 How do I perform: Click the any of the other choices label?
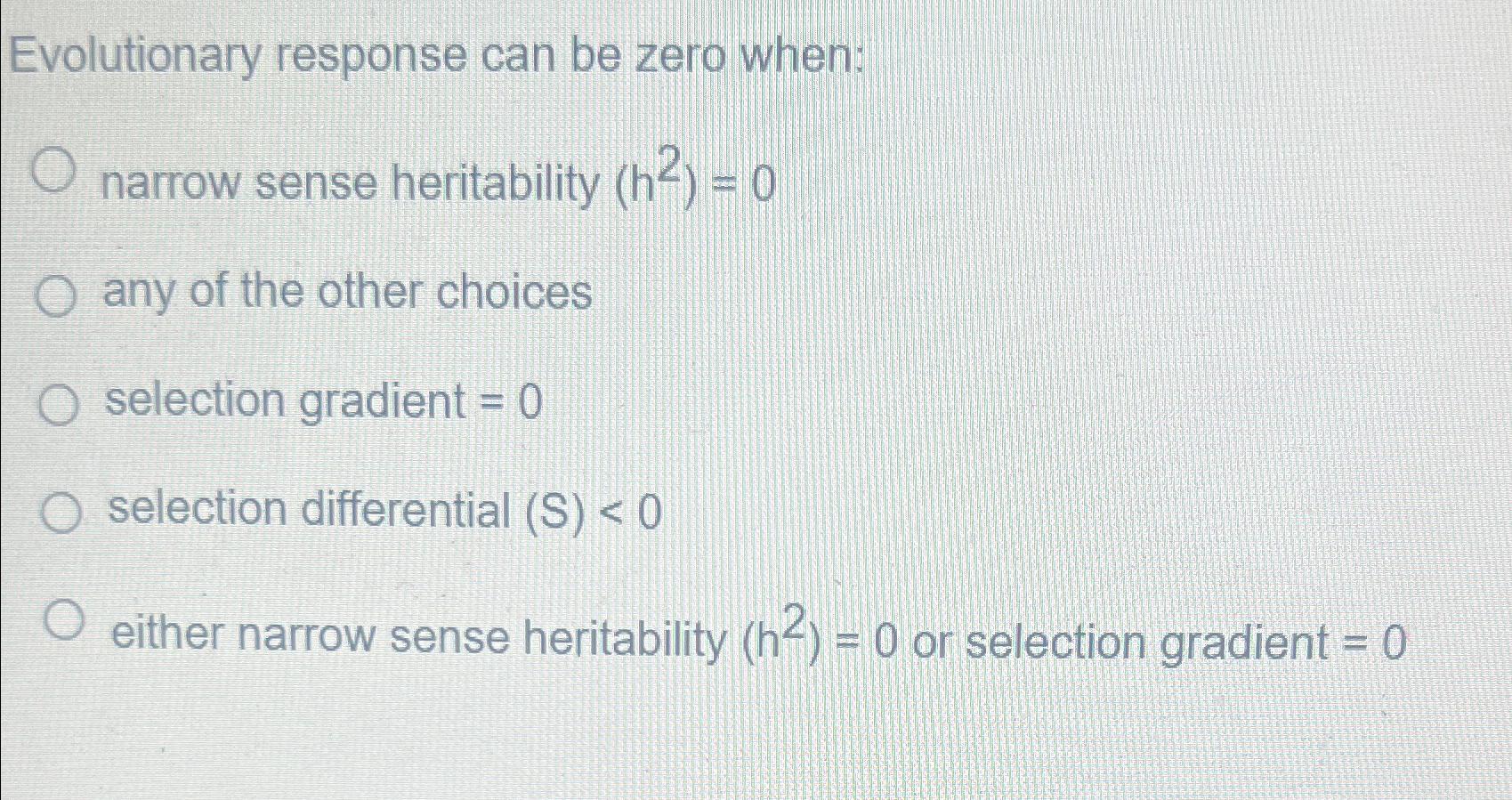tap(345, 294)
